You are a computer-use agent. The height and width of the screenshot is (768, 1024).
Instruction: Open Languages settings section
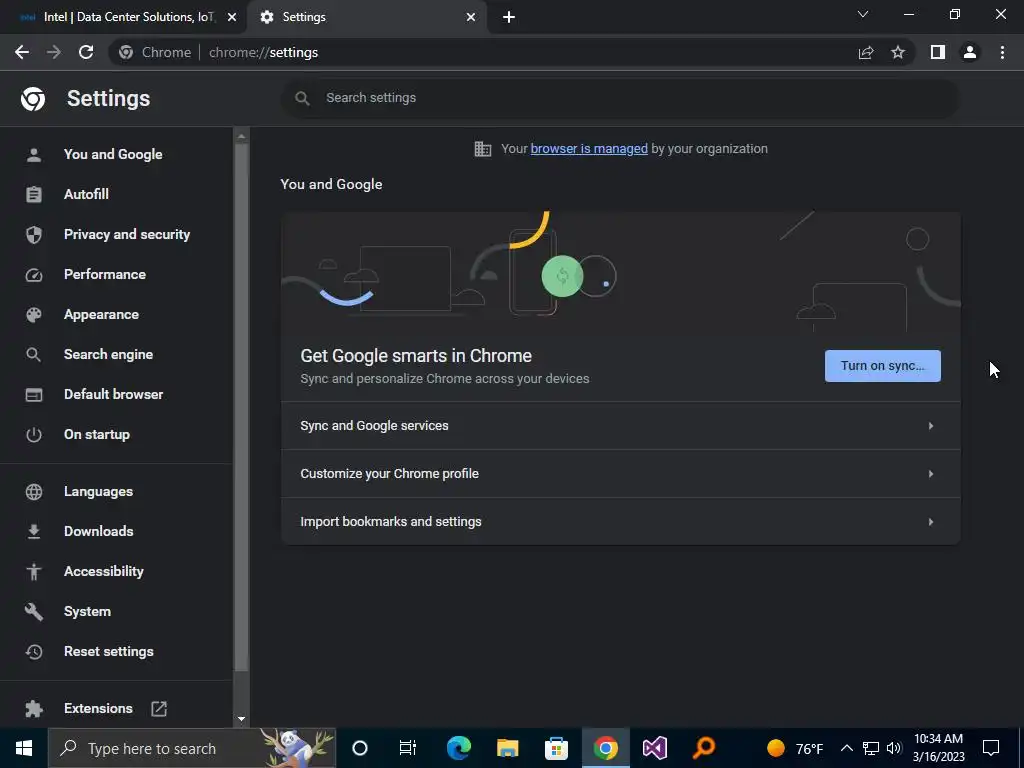98,492
